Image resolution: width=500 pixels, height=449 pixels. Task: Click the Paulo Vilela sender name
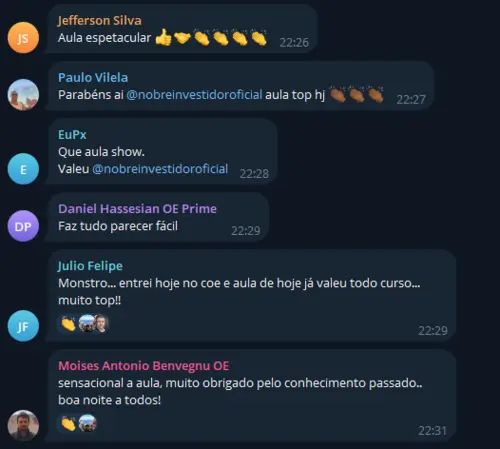point(93,78)
